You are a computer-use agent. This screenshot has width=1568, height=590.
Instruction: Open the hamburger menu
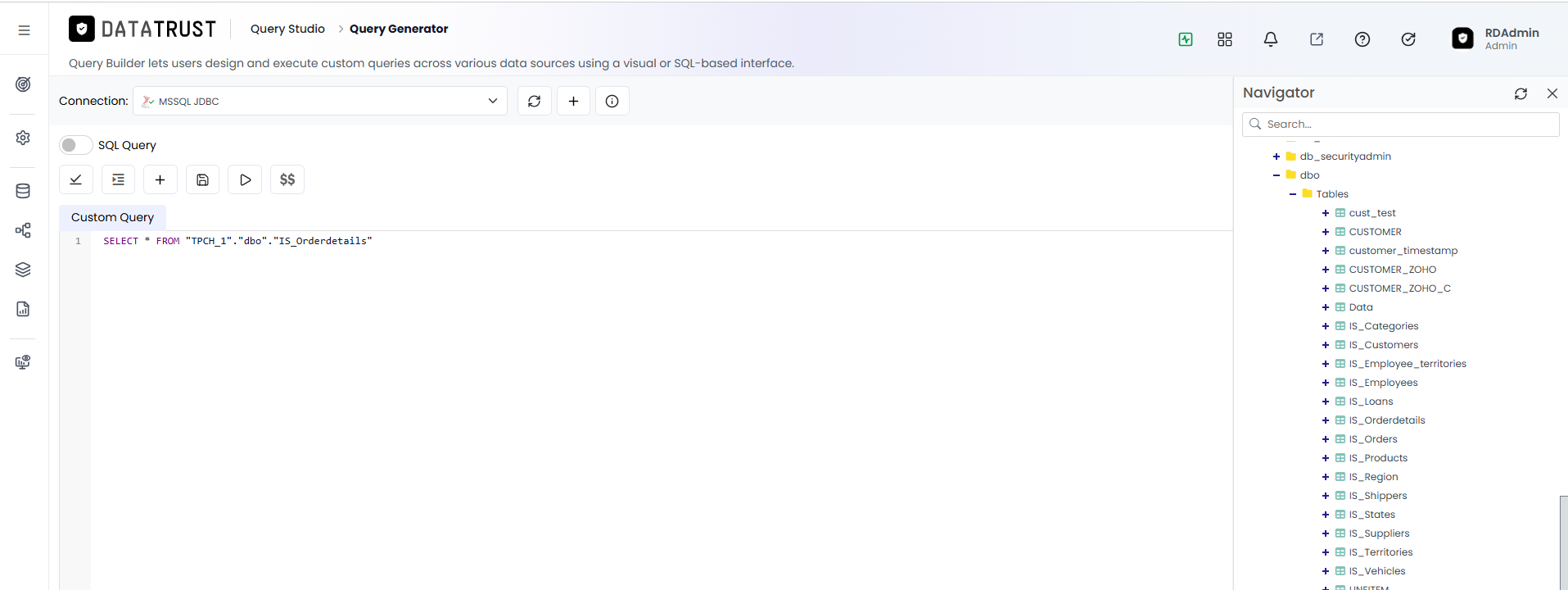(24, 30)
